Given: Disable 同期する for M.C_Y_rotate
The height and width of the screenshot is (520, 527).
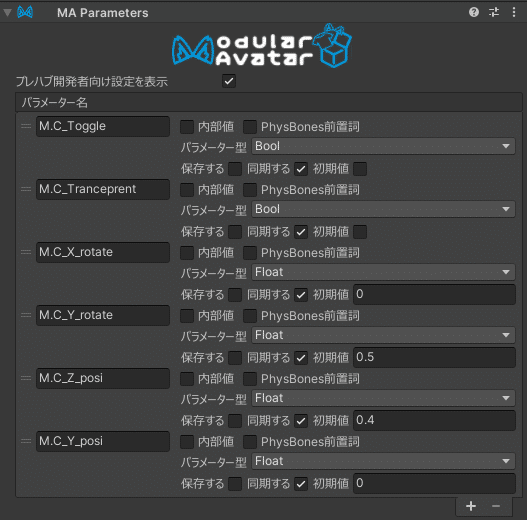Looking at the screenshot, I should point(301,358).
